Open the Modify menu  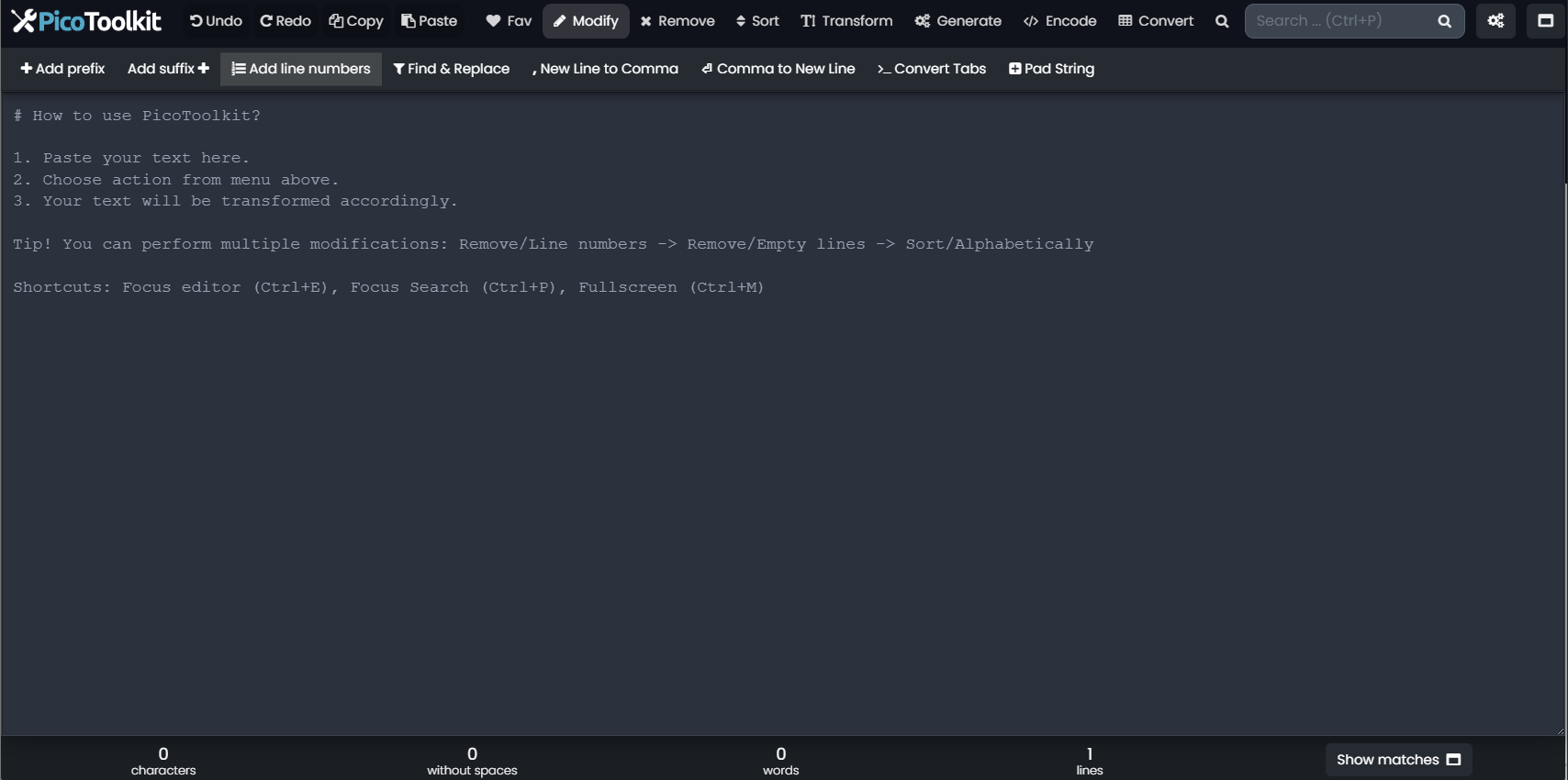pos(586,20)
